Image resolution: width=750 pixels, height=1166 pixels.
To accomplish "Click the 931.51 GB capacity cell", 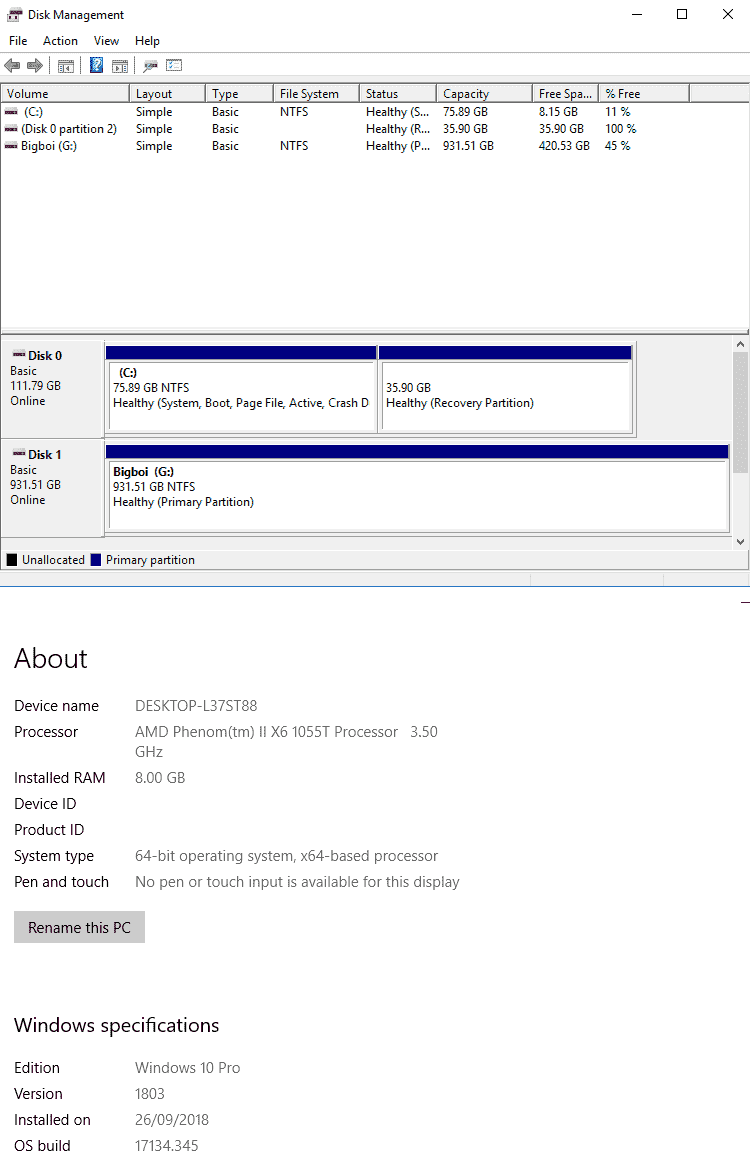I will (468, 146).
